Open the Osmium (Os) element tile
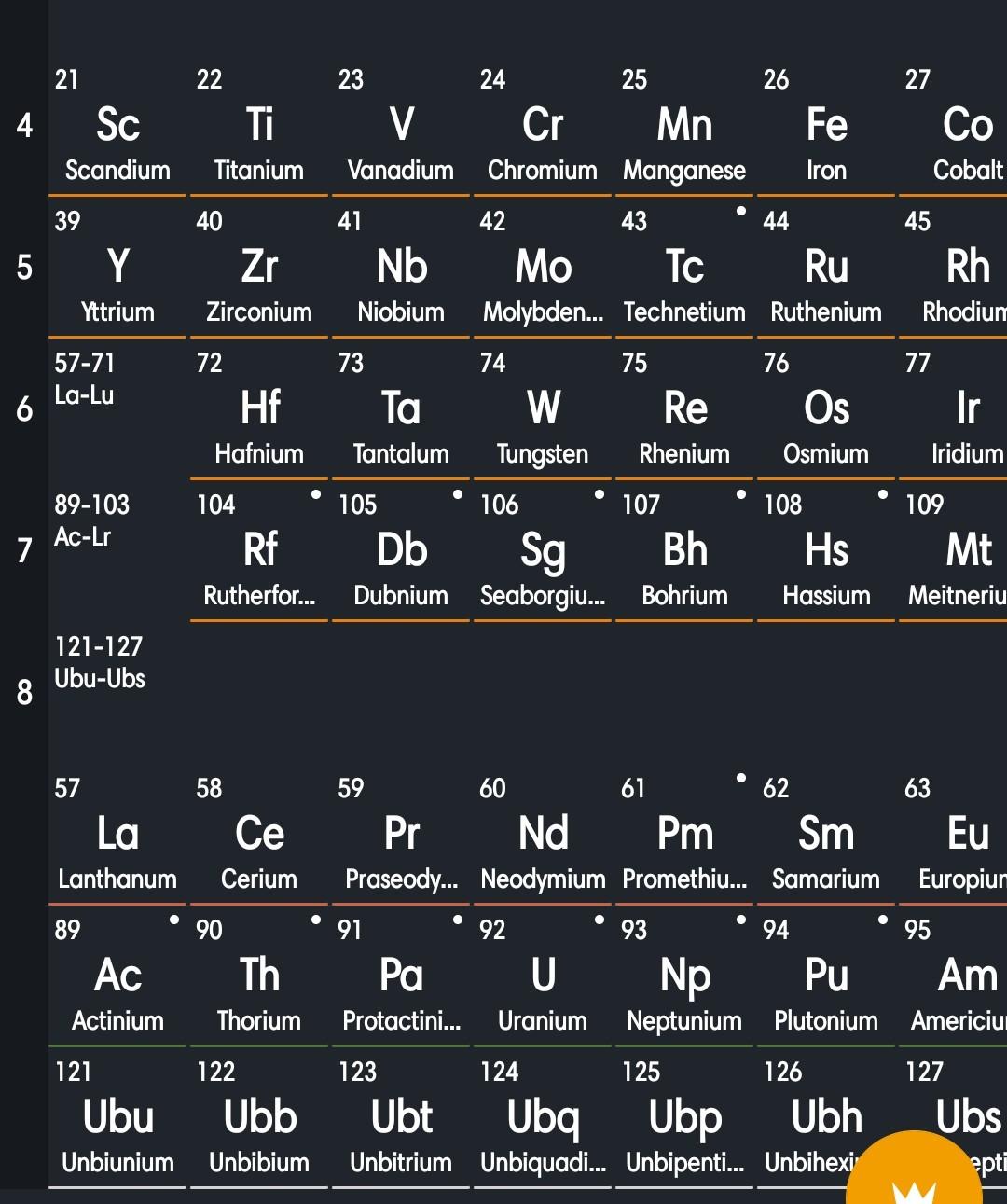 coord(826,412)
